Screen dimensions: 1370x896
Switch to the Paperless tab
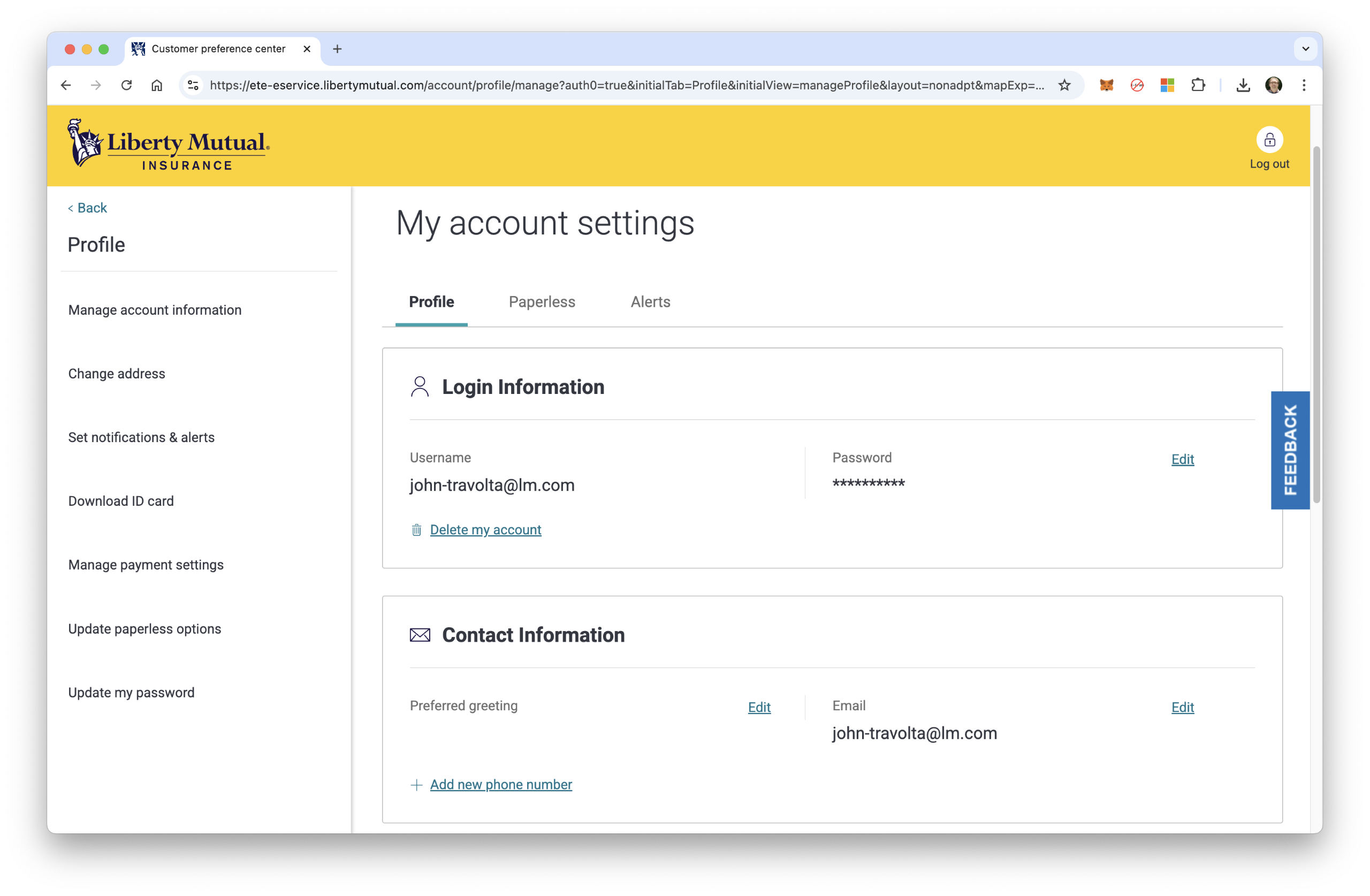[542, 302]
